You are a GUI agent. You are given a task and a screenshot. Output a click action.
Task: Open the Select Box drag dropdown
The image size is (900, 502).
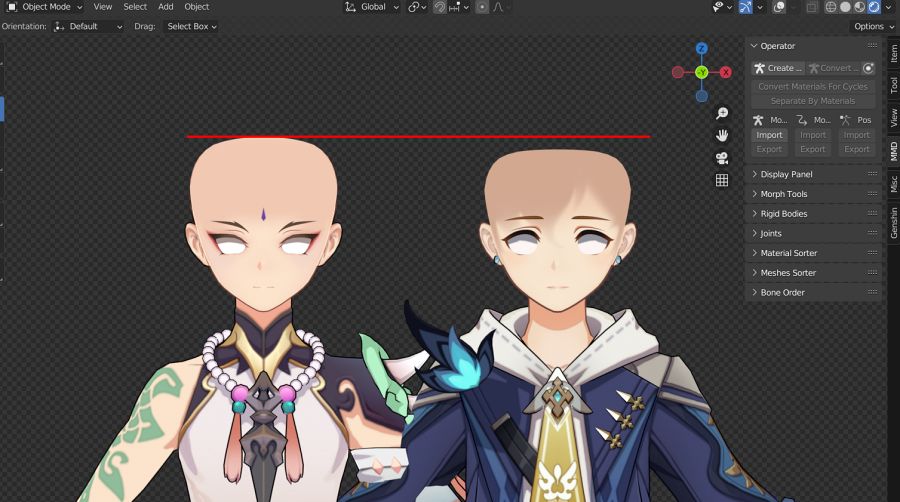click(x=192, y=26)
